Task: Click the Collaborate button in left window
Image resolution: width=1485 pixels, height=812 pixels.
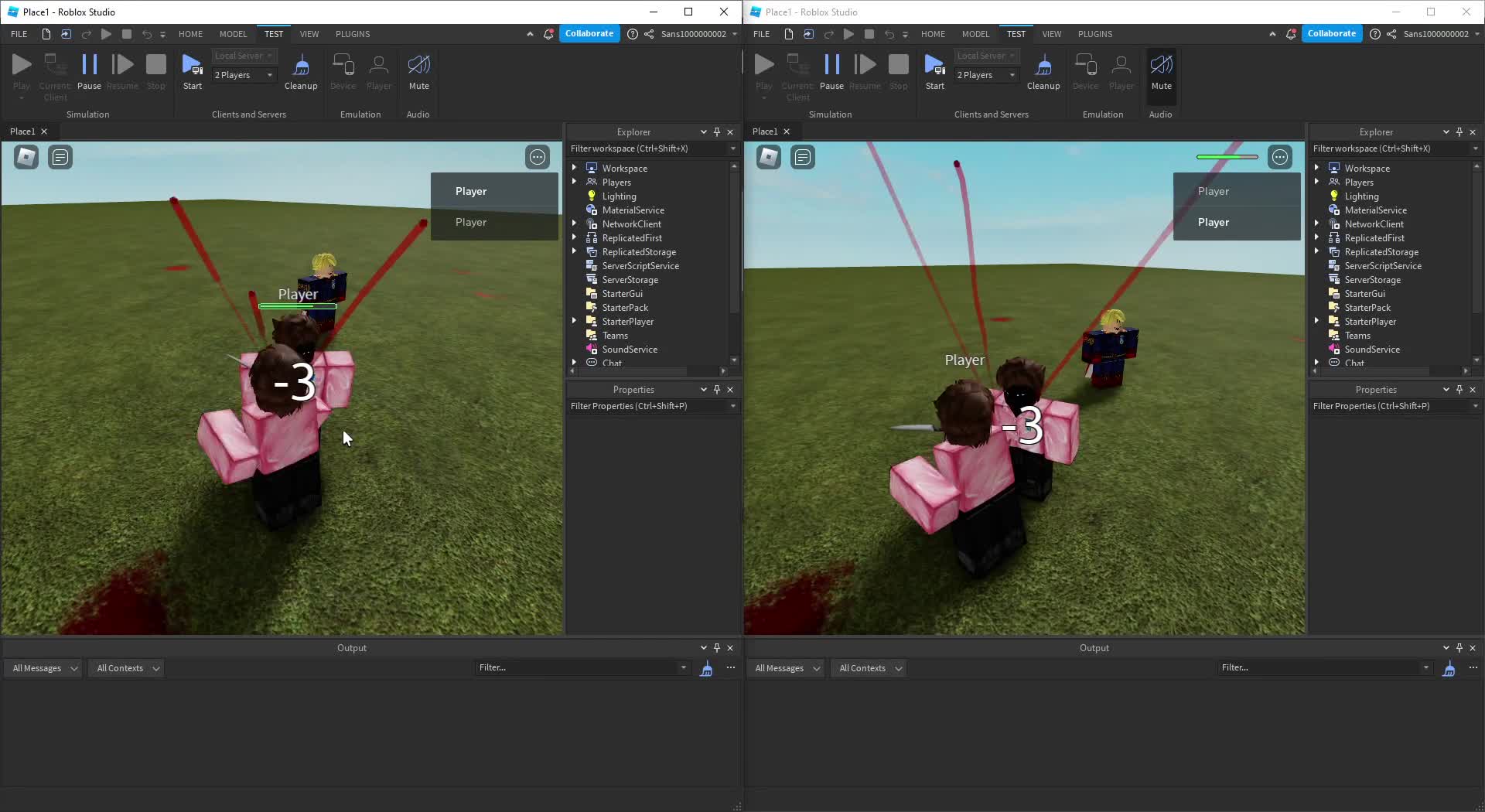Action: click(589, 34)
